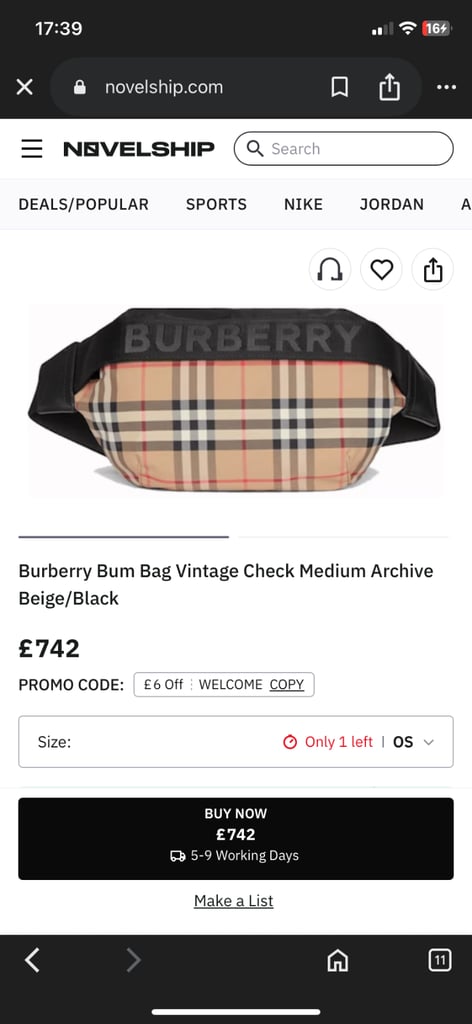Add bag to wishlist with heart icon
This screenshot has height=1024, width=472.
pos(381,269)
